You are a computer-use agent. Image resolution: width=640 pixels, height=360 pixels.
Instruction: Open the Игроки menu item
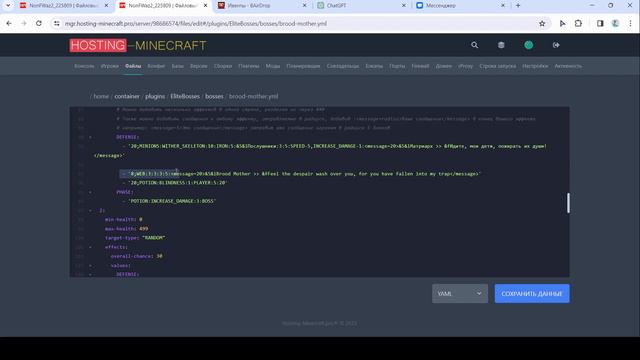(x=109, y=66)
